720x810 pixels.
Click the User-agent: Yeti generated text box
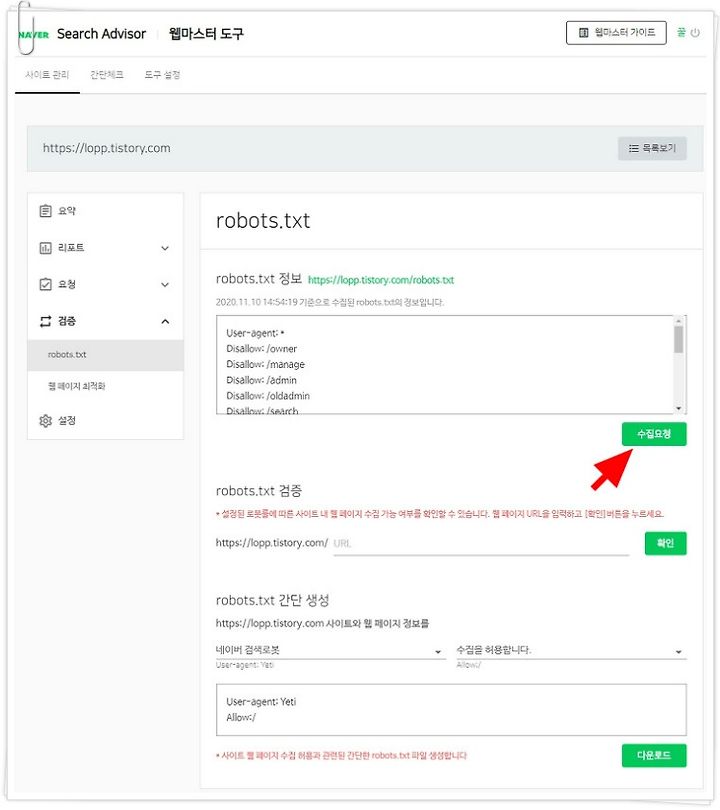[x=451, y=710]
